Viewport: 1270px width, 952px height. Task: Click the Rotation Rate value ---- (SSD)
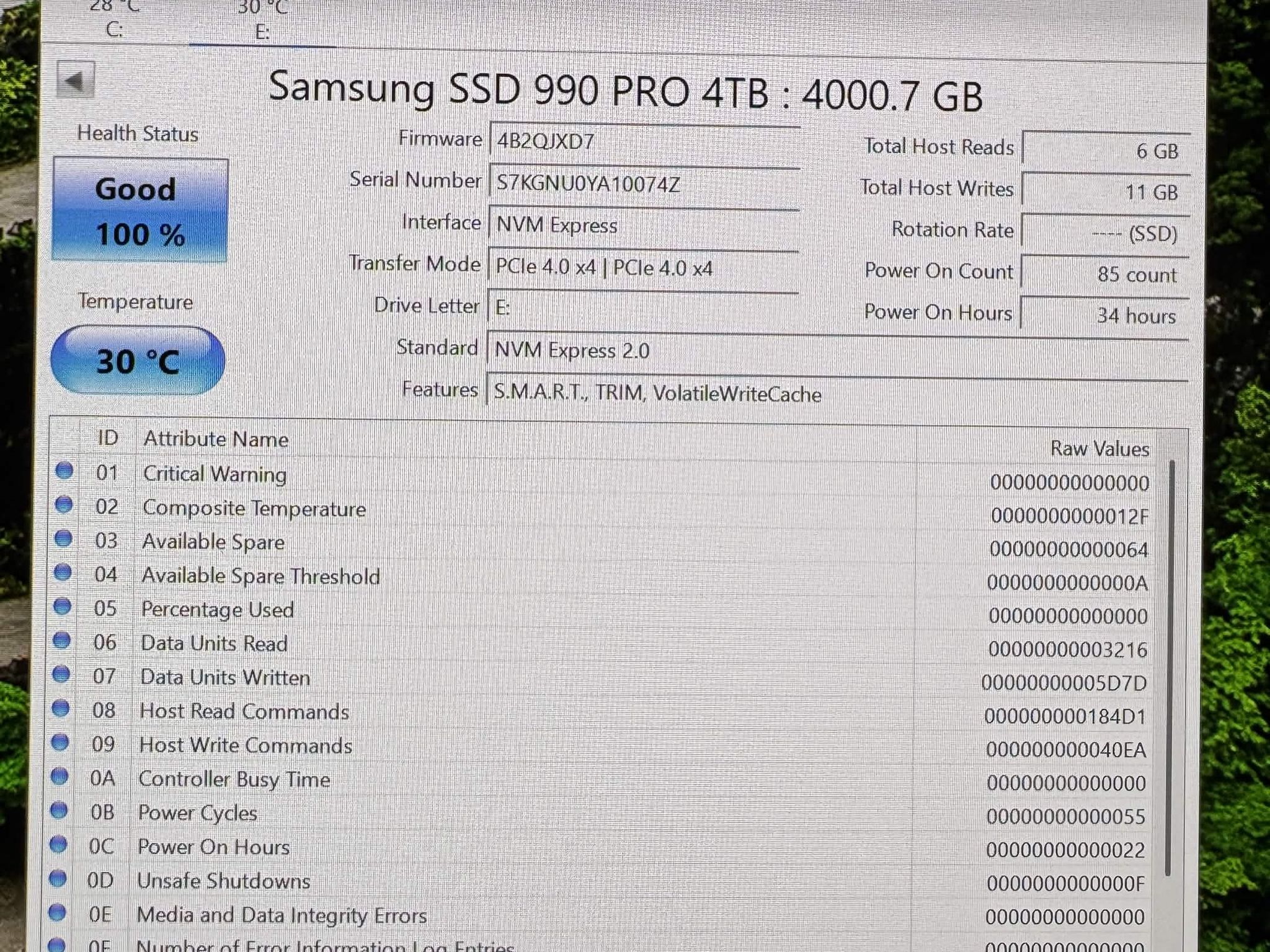[x=1105, y=233]
